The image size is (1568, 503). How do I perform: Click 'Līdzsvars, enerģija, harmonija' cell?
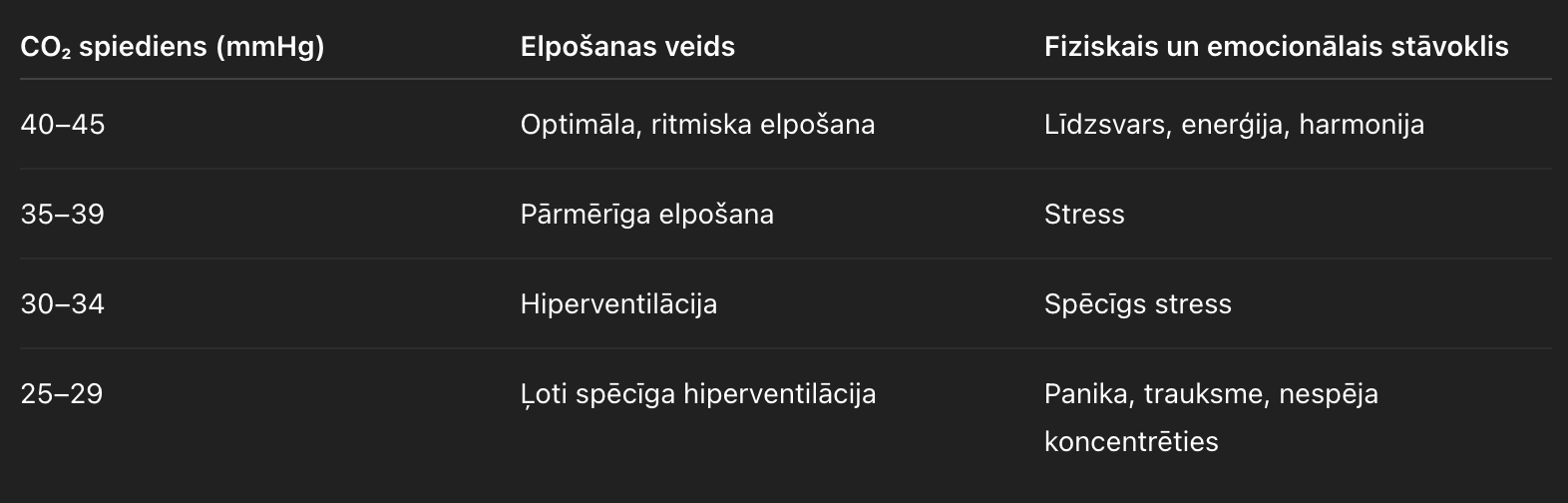pos(1234,125)
